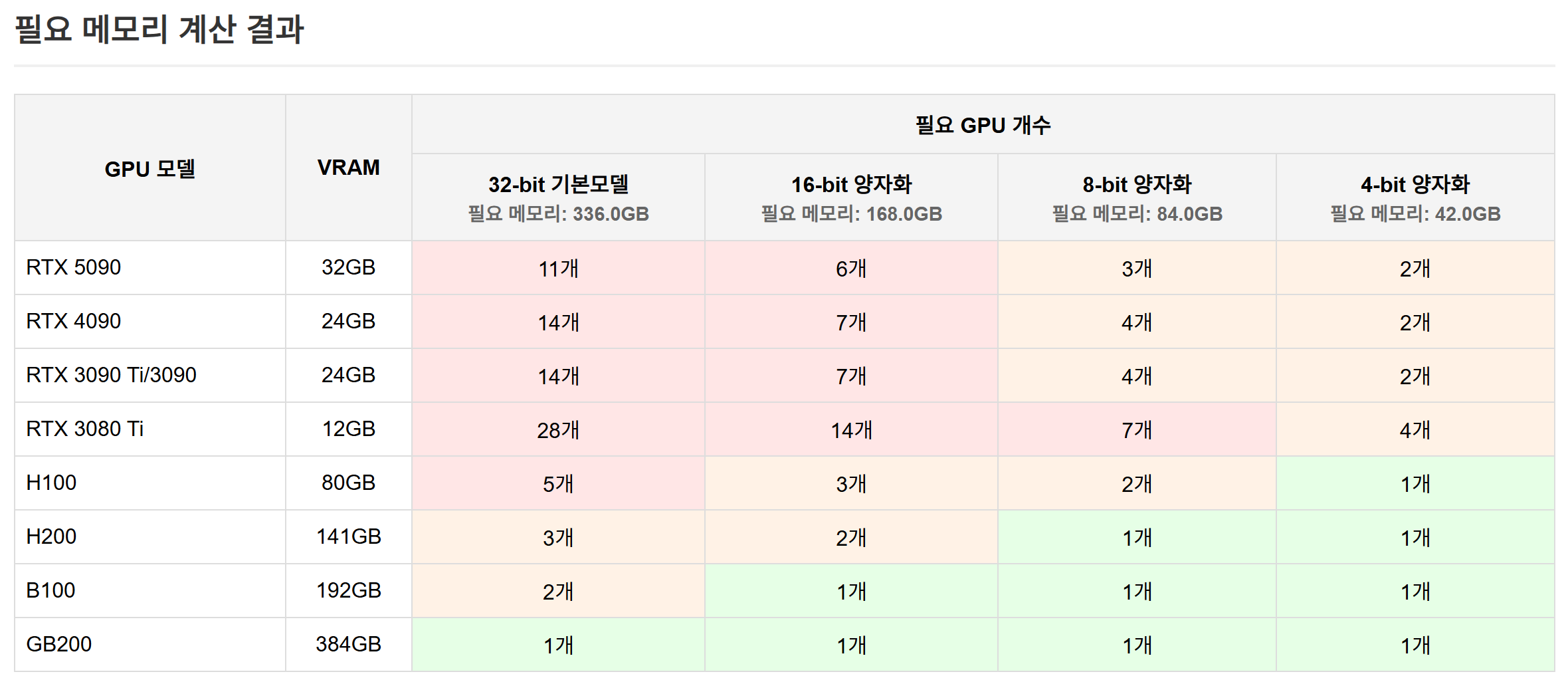Image resolution: width=1568 pixels, height=686 pixels.
Task: Click the '11개' cell for RTX 5090
Action: click(559, 268)
